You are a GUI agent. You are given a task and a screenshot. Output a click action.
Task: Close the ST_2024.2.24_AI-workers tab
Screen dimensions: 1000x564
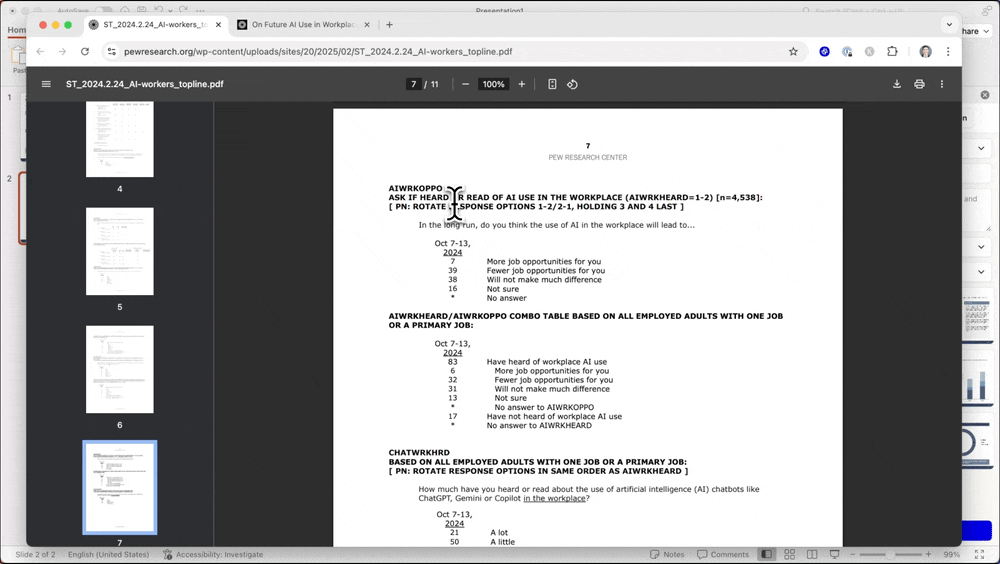pyautogui.click(x=218, y=25)
